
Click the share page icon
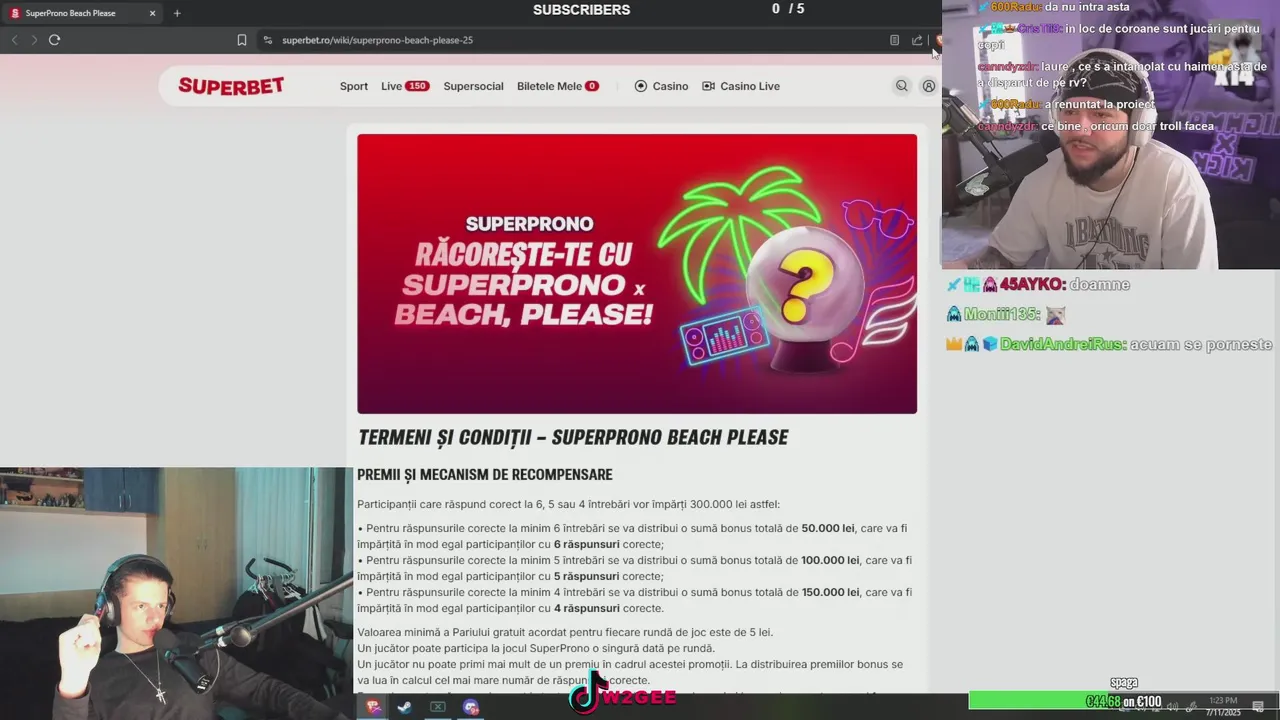[917, 40]
